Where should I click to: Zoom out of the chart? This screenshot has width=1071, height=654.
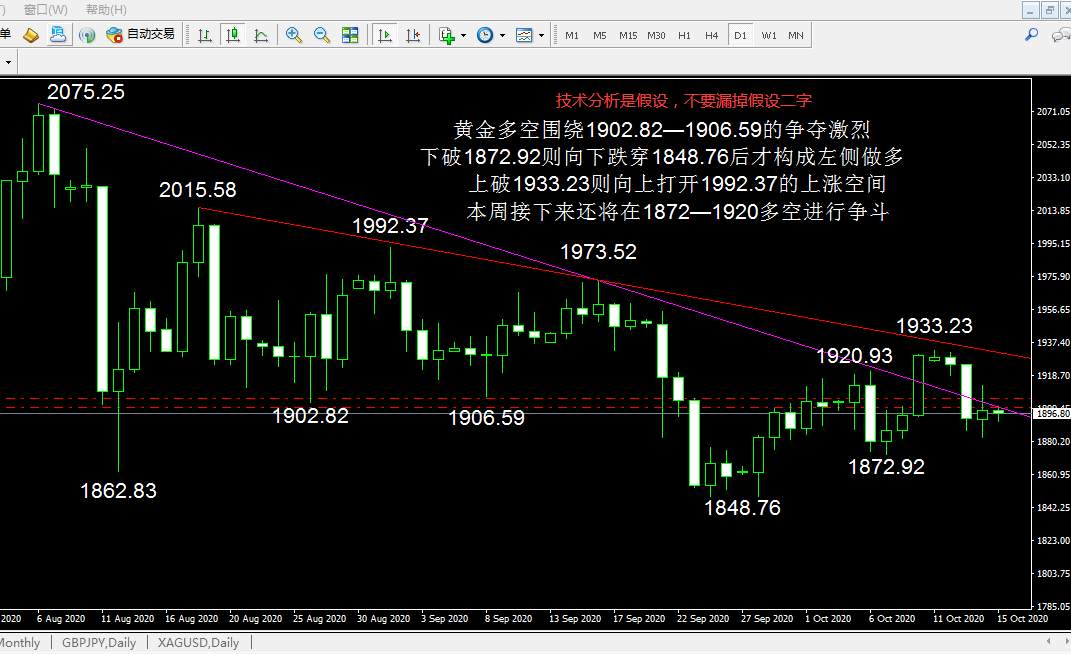[322, 35]
